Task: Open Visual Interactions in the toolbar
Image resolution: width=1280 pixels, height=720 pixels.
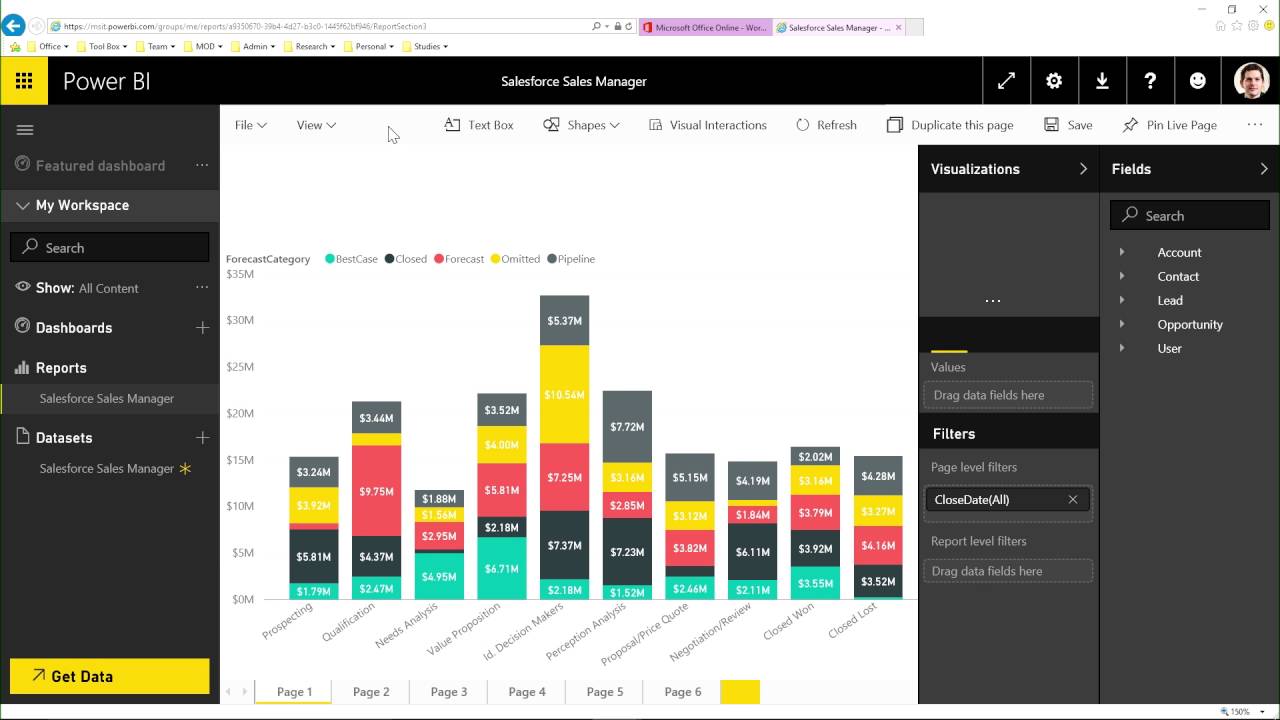Action: pyautogui.click(x=708, y=125)
